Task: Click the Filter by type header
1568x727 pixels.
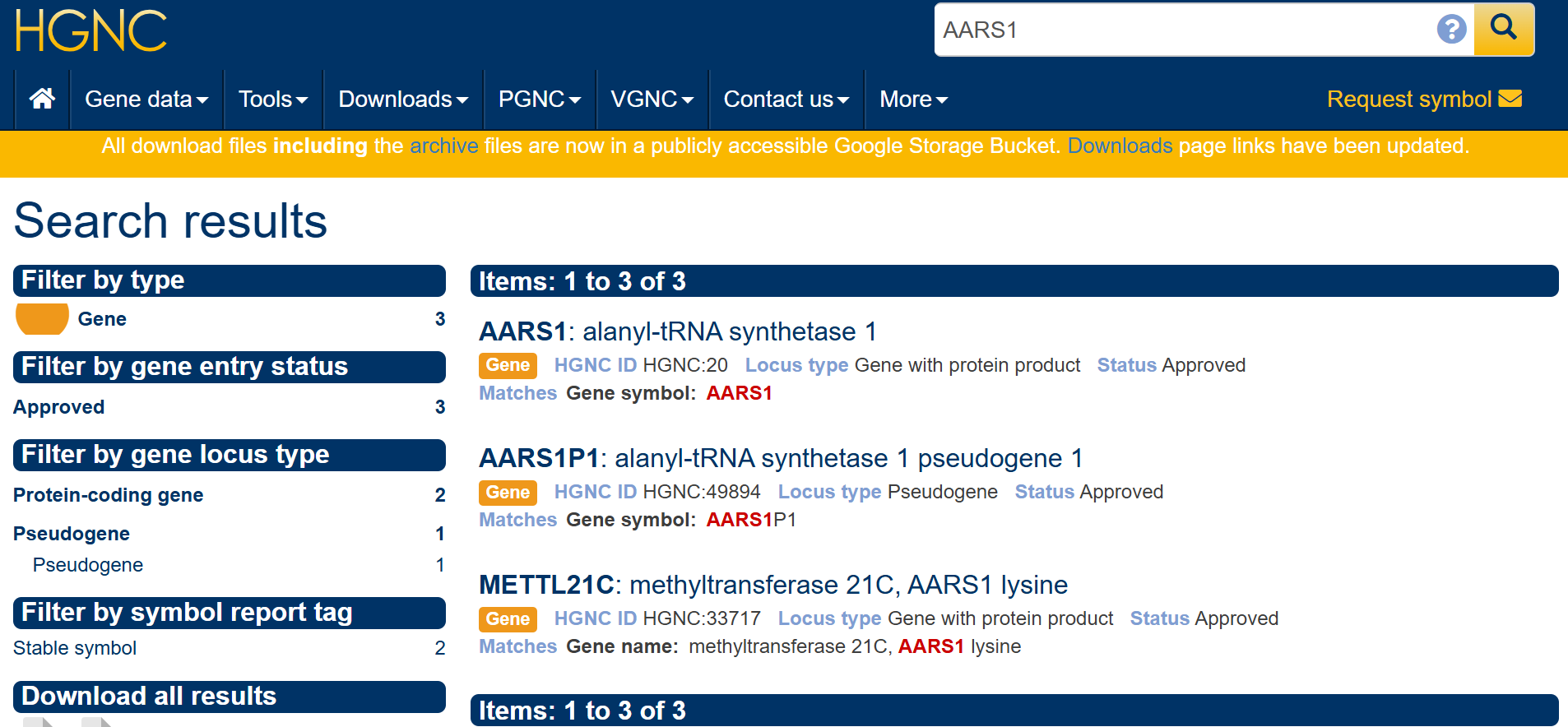Action: pyautogui.click(x=230, y=280)
